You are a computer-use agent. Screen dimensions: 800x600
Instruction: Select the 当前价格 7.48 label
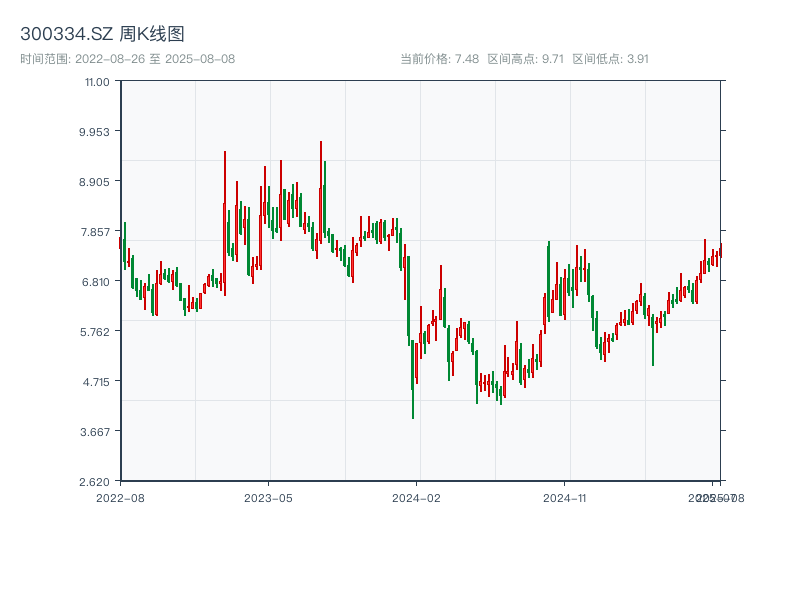(x=439, y=59)
